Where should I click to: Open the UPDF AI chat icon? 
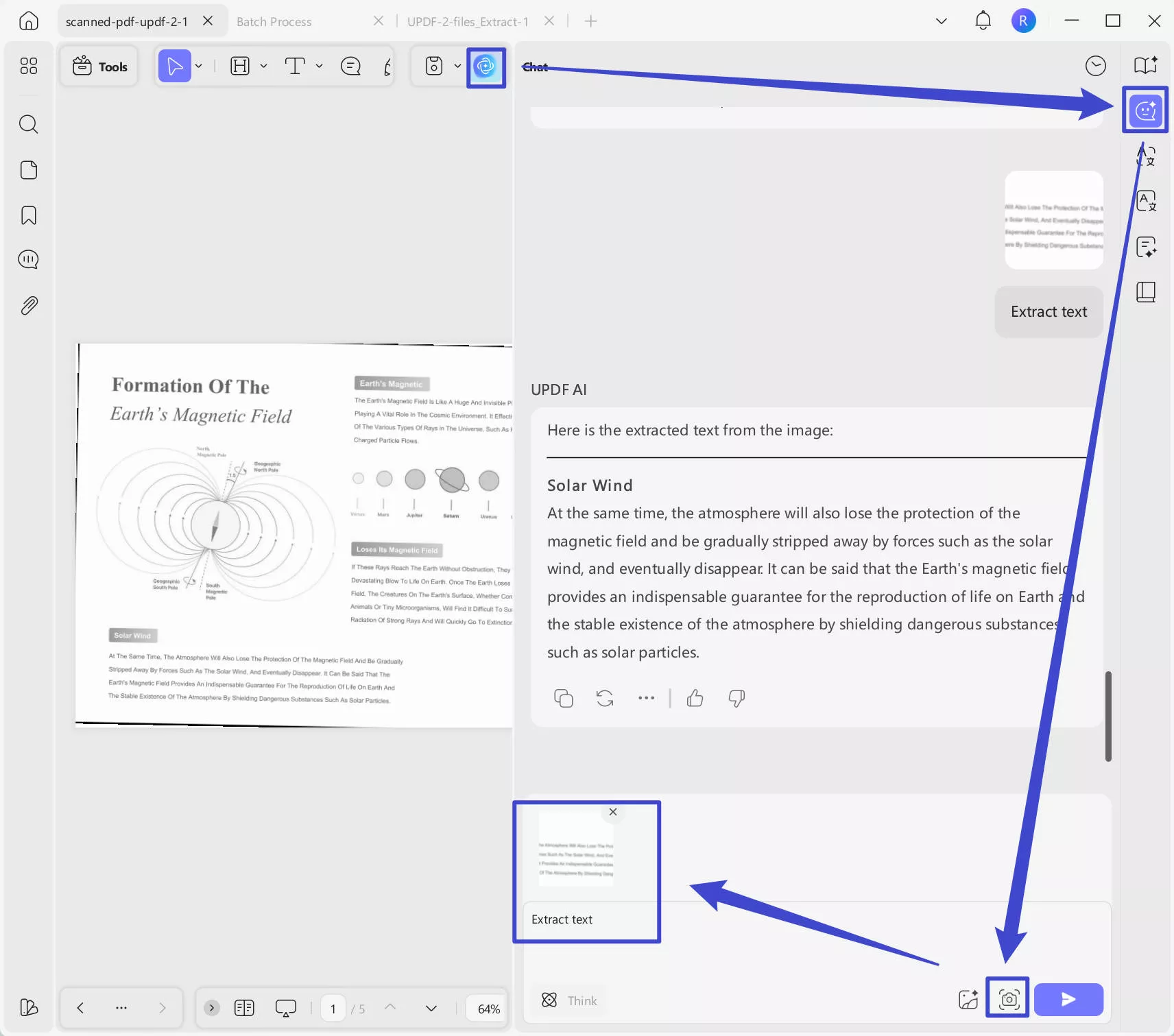point(1145,109)
